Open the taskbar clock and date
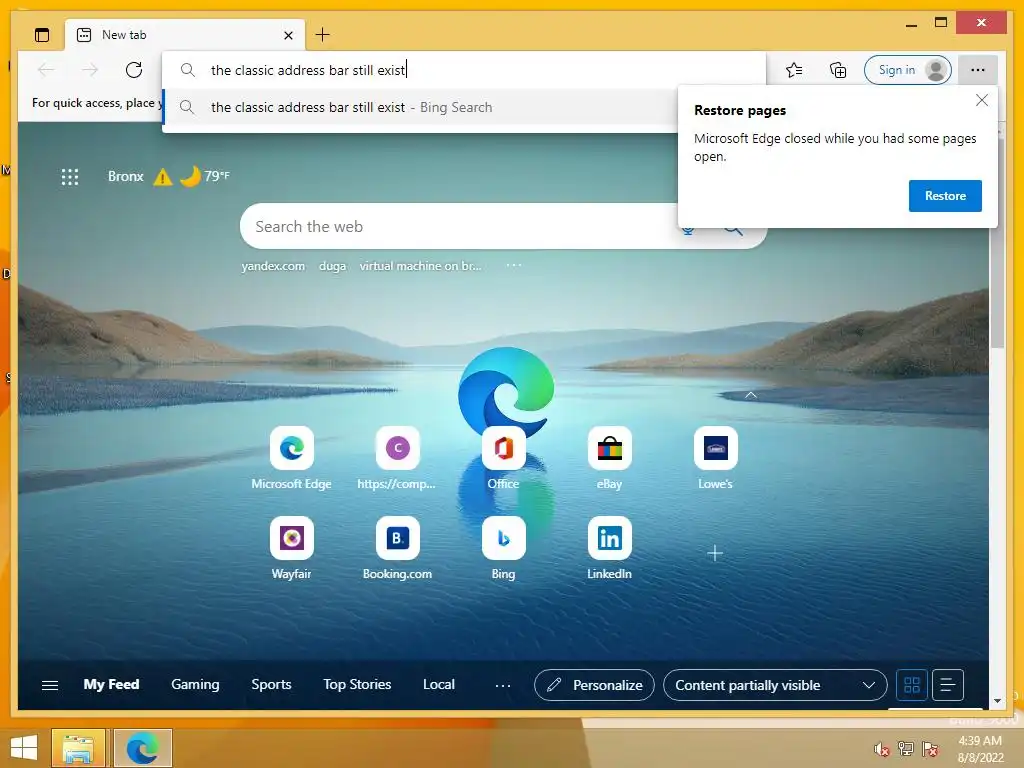The width and height of the screenshot is (1024, 768). [980, 749]
